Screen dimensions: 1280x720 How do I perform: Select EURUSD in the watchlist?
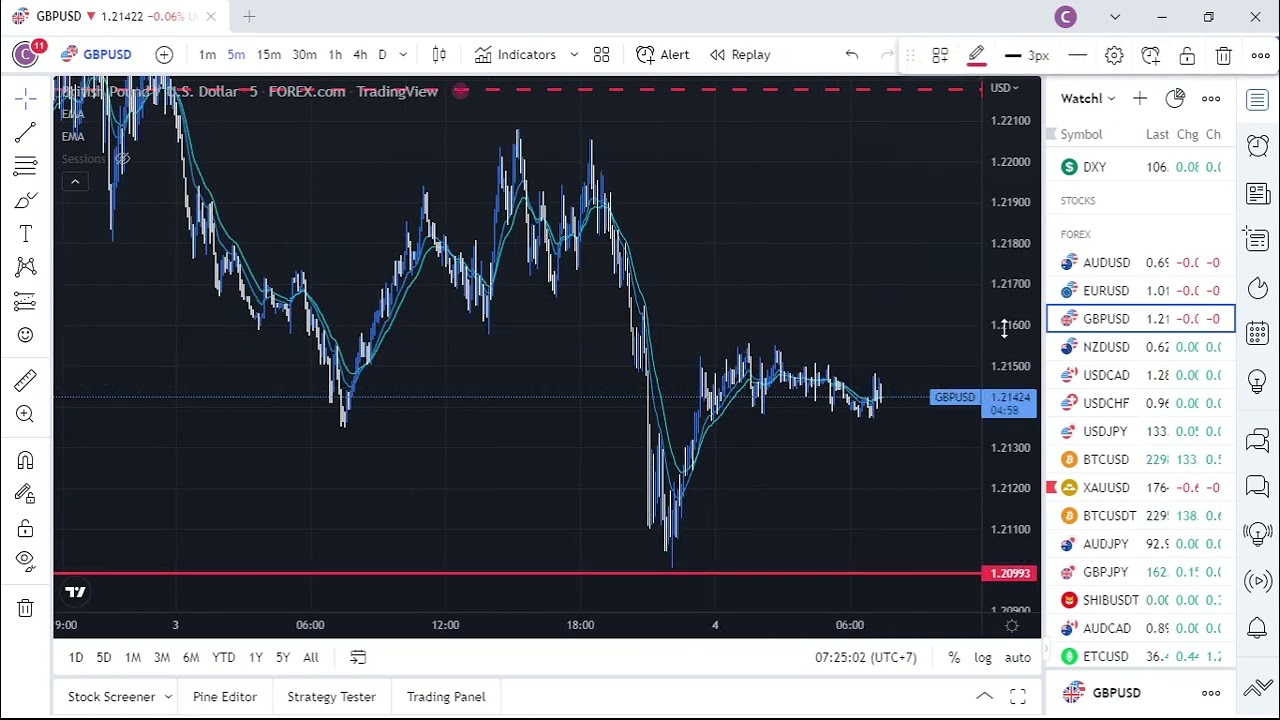(x=1140, y=291)
